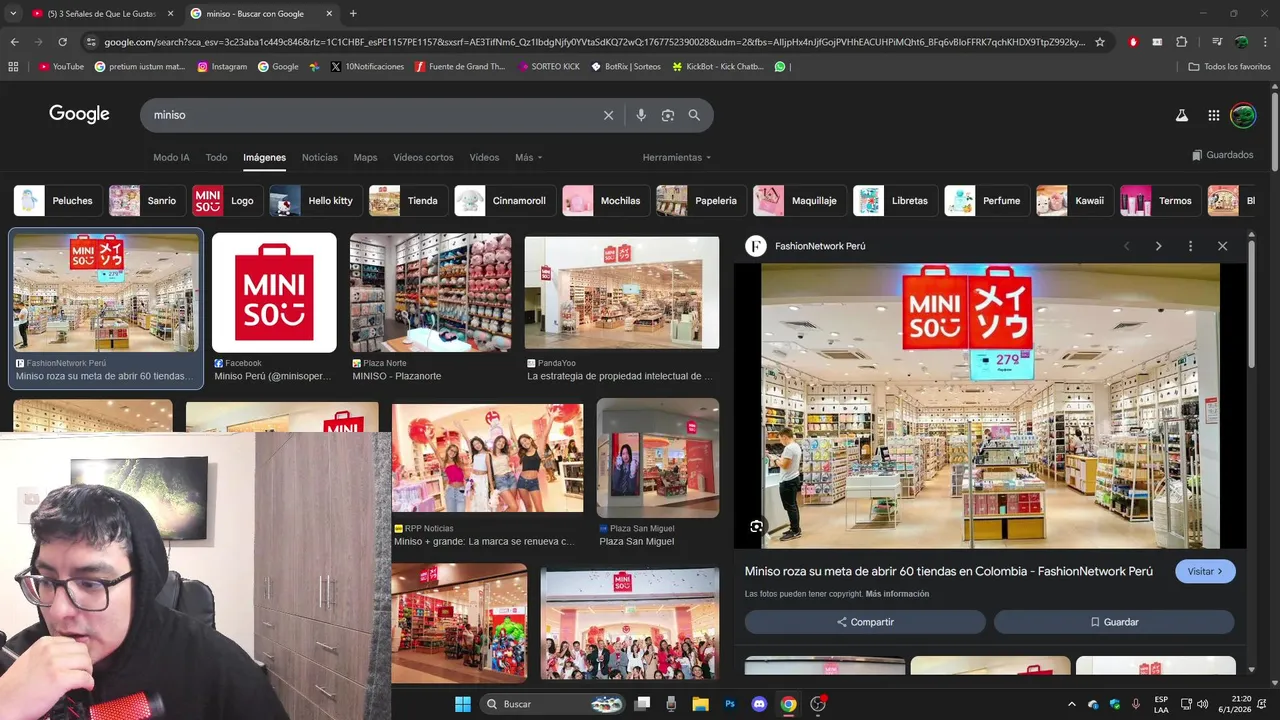Open YouTube bookmark
This screenshot has height=720, width=1280.
61,67
